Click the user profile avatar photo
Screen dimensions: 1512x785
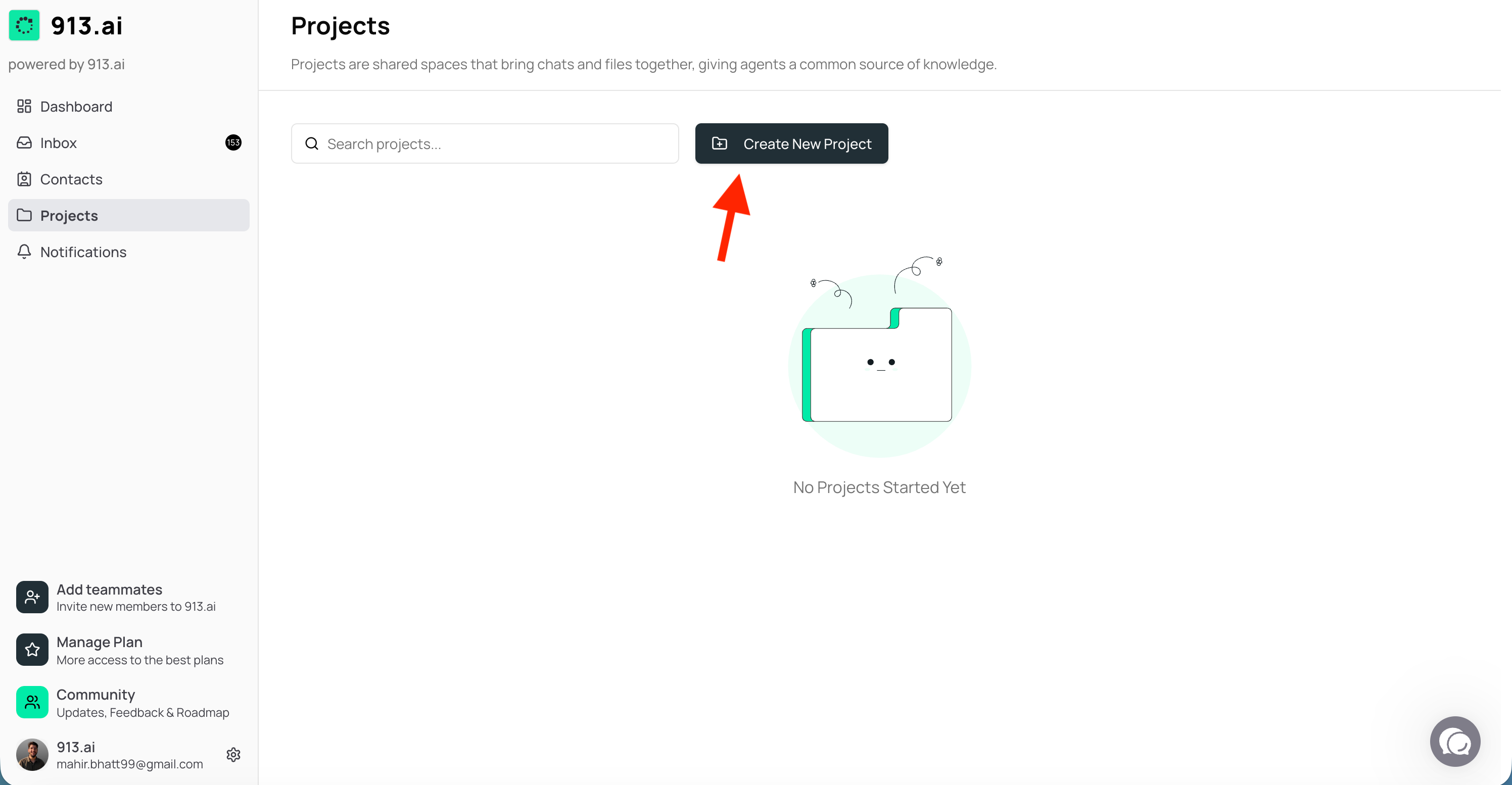click(32, 755)
